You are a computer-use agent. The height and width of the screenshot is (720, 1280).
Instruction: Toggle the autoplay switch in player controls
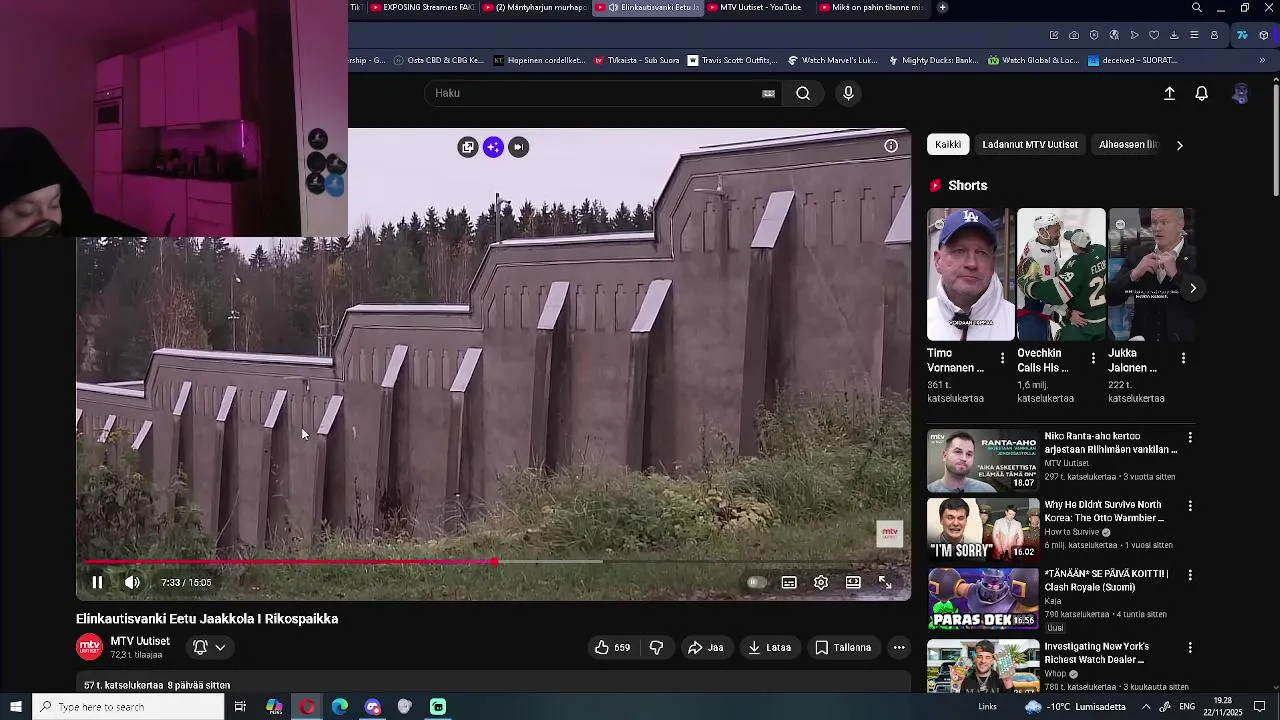[x=757, y=582]
